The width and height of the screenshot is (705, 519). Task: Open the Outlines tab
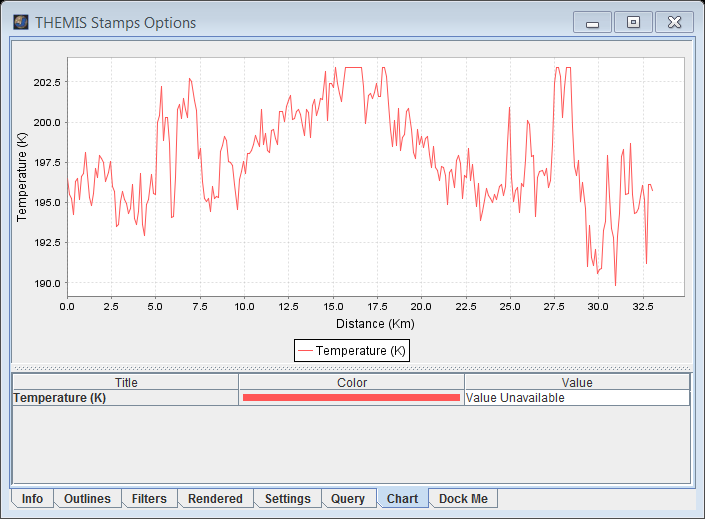tap(87, 498)
